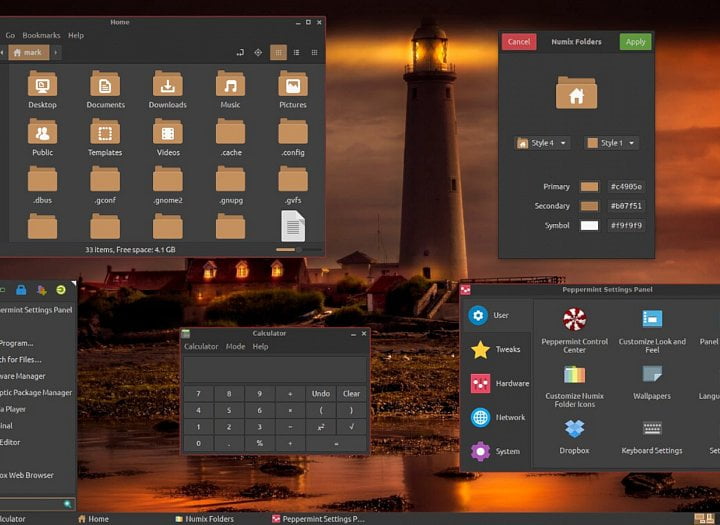Open Dropbox in settings panel
The height and width of the screenshot is (525, 720).
coord(574,437)
